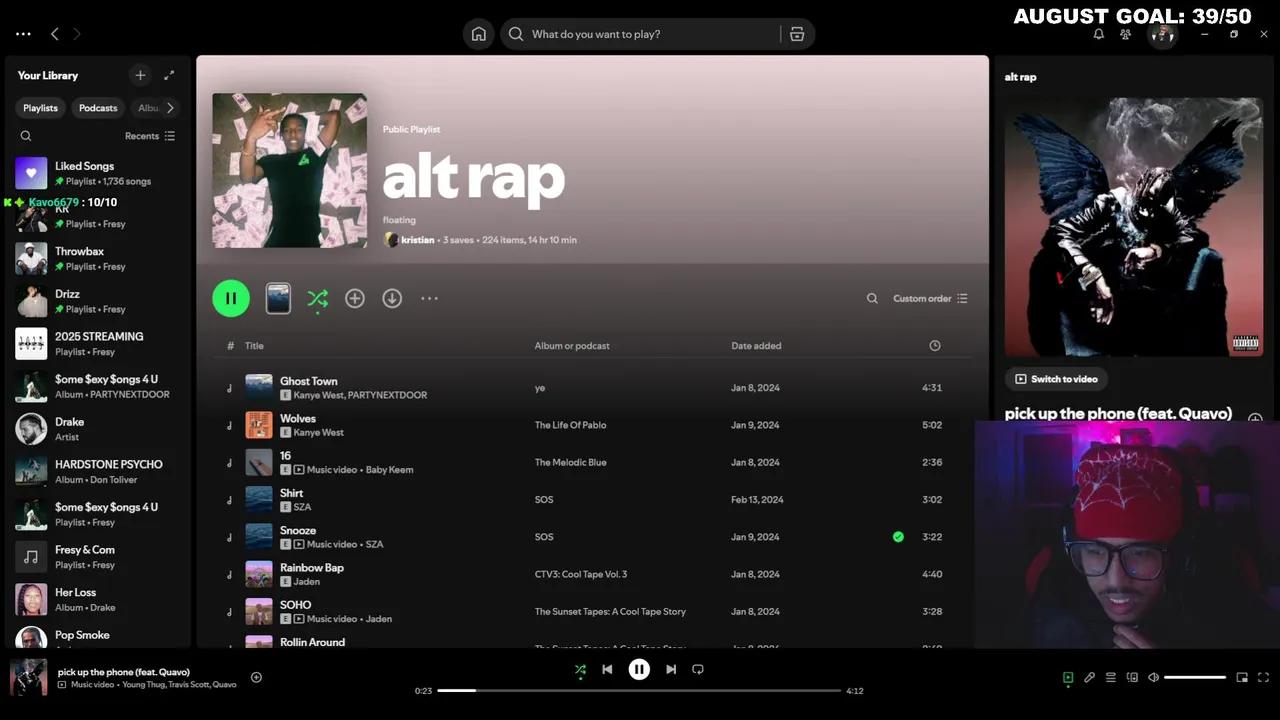Adjust the volume slider
This screenshot has width=1280, height=720.
coord(1195,677)
